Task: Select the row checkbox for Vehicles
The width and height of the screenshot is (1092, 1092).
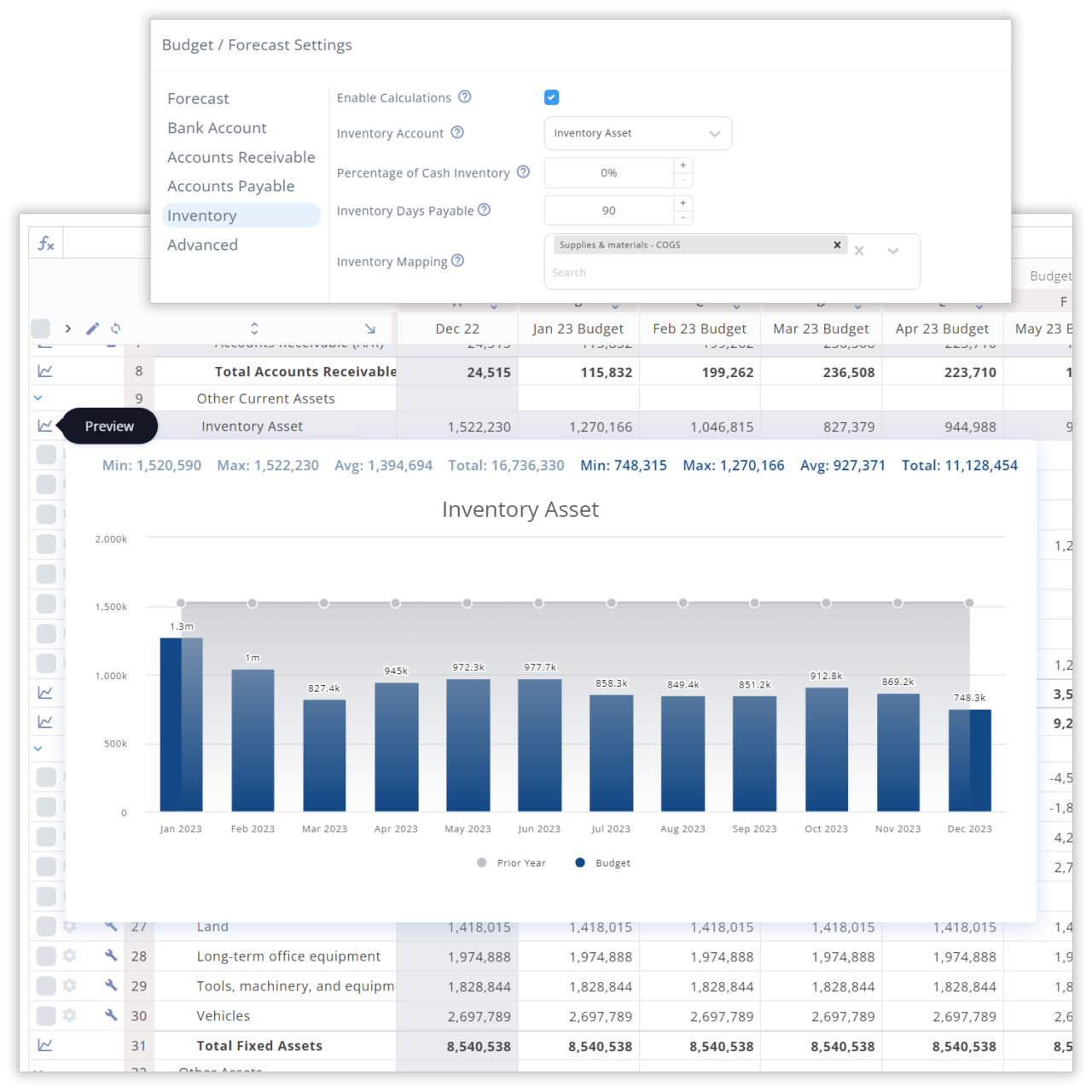Action: coord(46,1015)
